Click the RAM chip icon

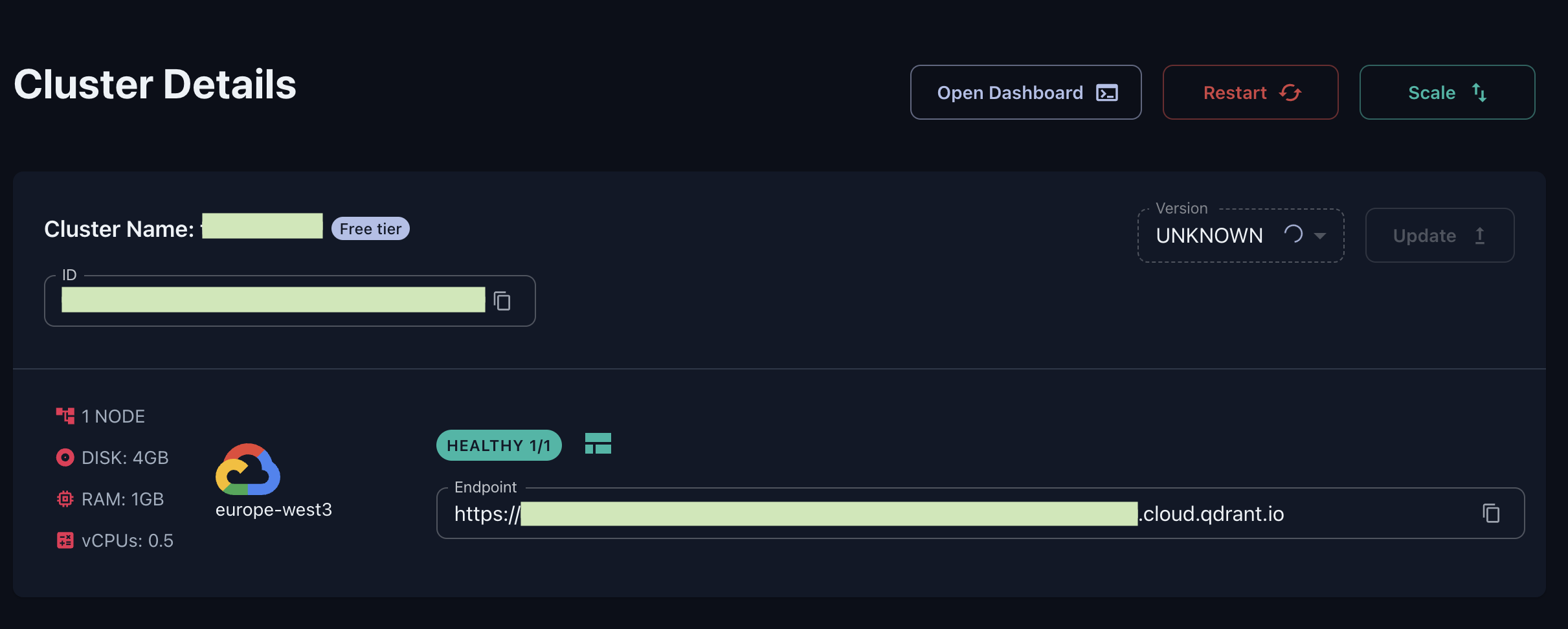click(65, 499)
